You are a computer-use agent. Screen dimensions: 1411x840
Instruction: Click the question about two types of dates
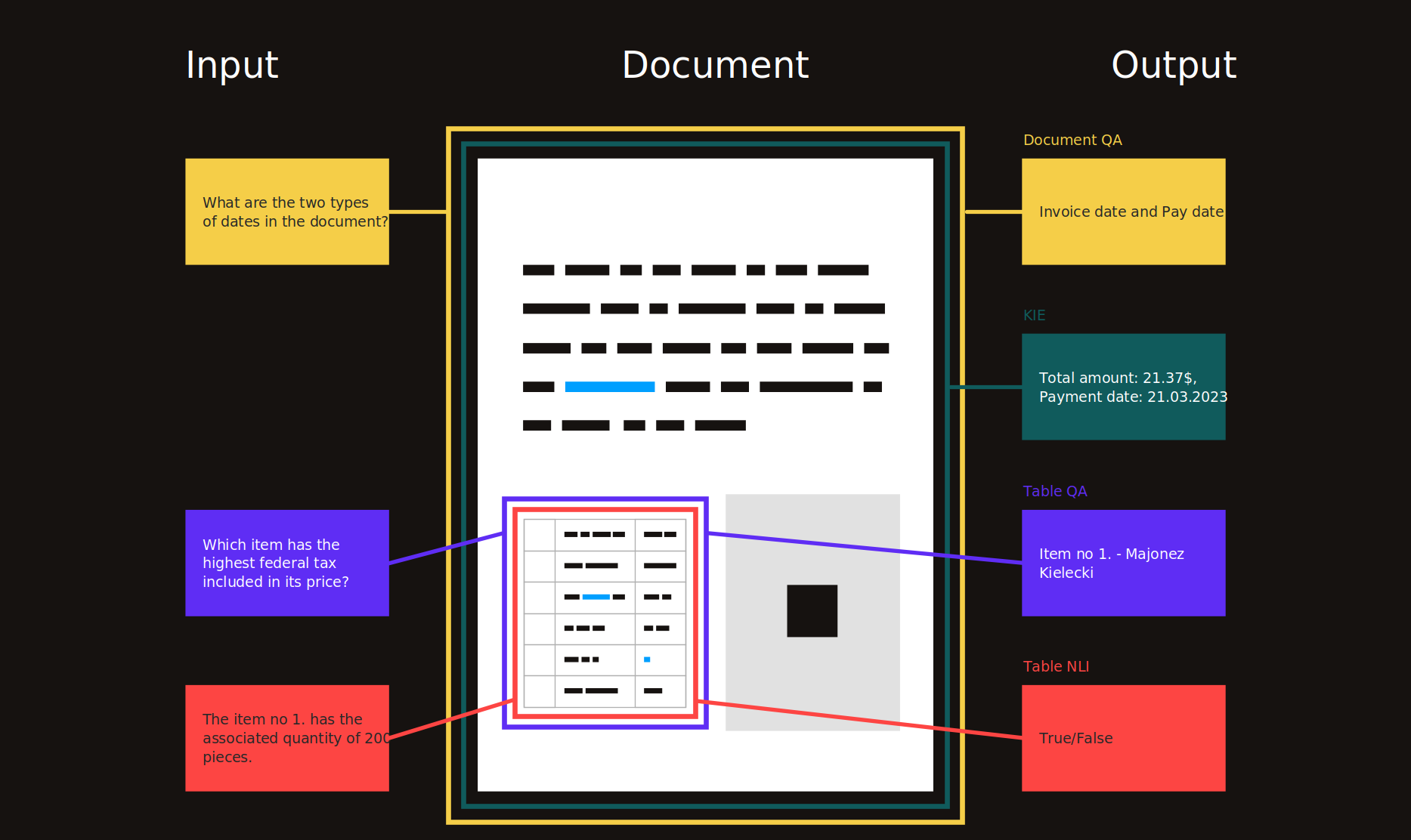[286, 212]
